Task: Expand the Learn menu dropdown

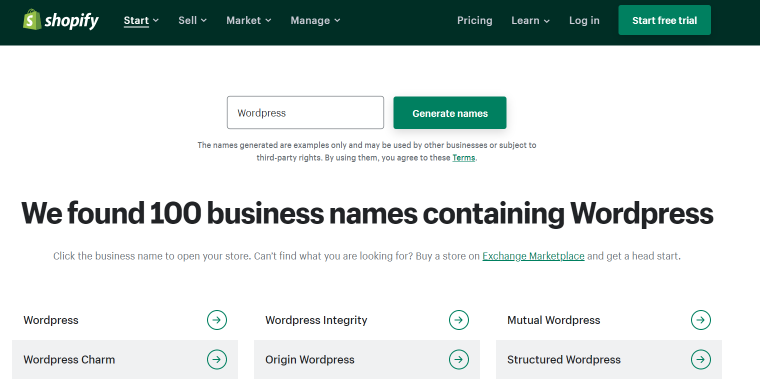Action: click(x=530, y=20)
